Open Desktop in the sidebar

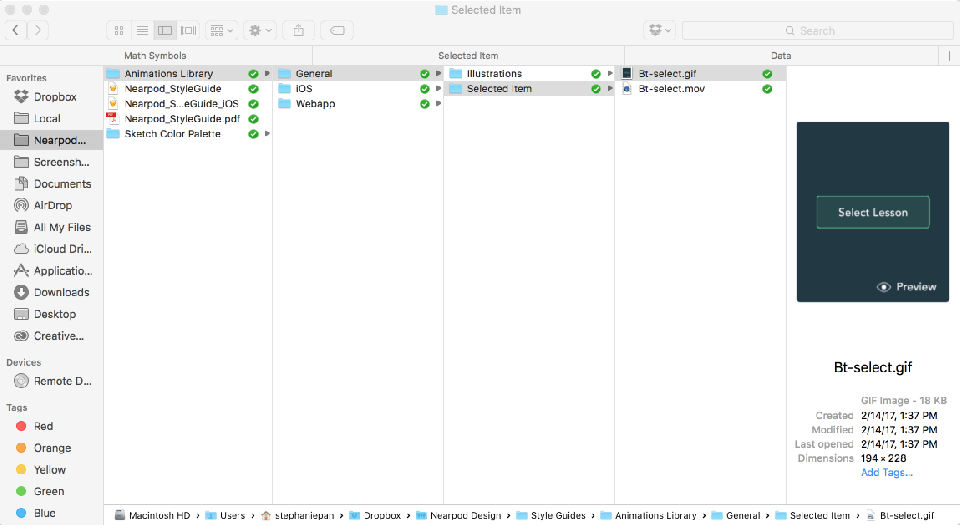(51, 314)
